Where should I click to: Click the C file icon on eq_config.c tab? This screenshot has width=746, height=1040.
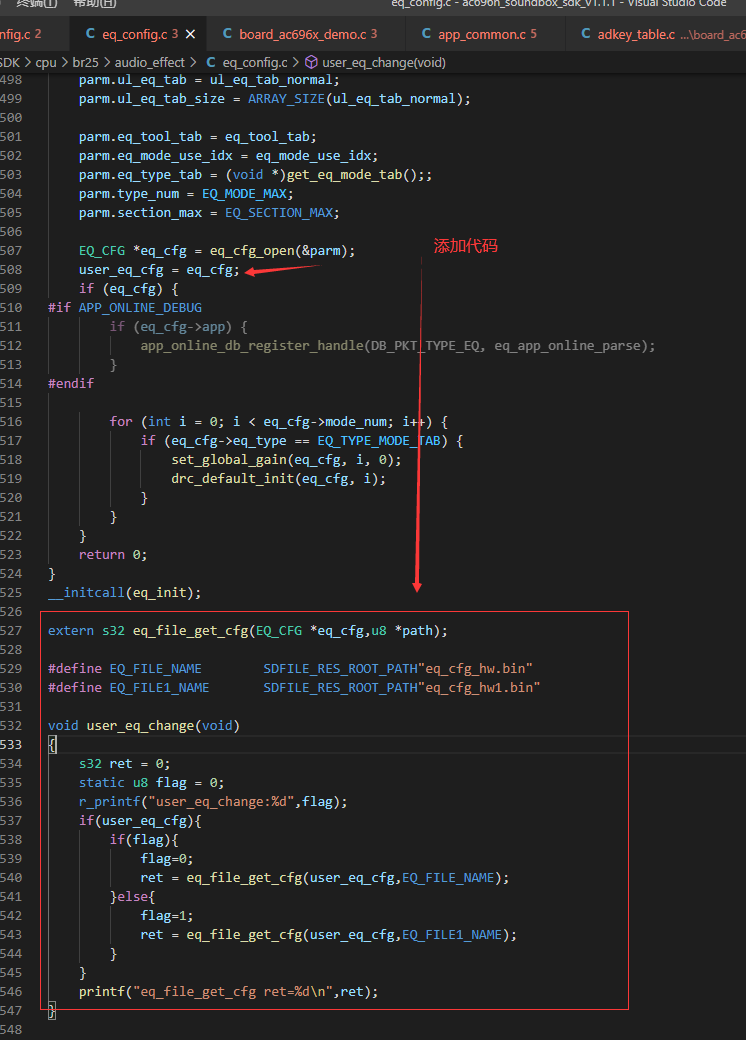pyautogui.click(x=90, y=34)
